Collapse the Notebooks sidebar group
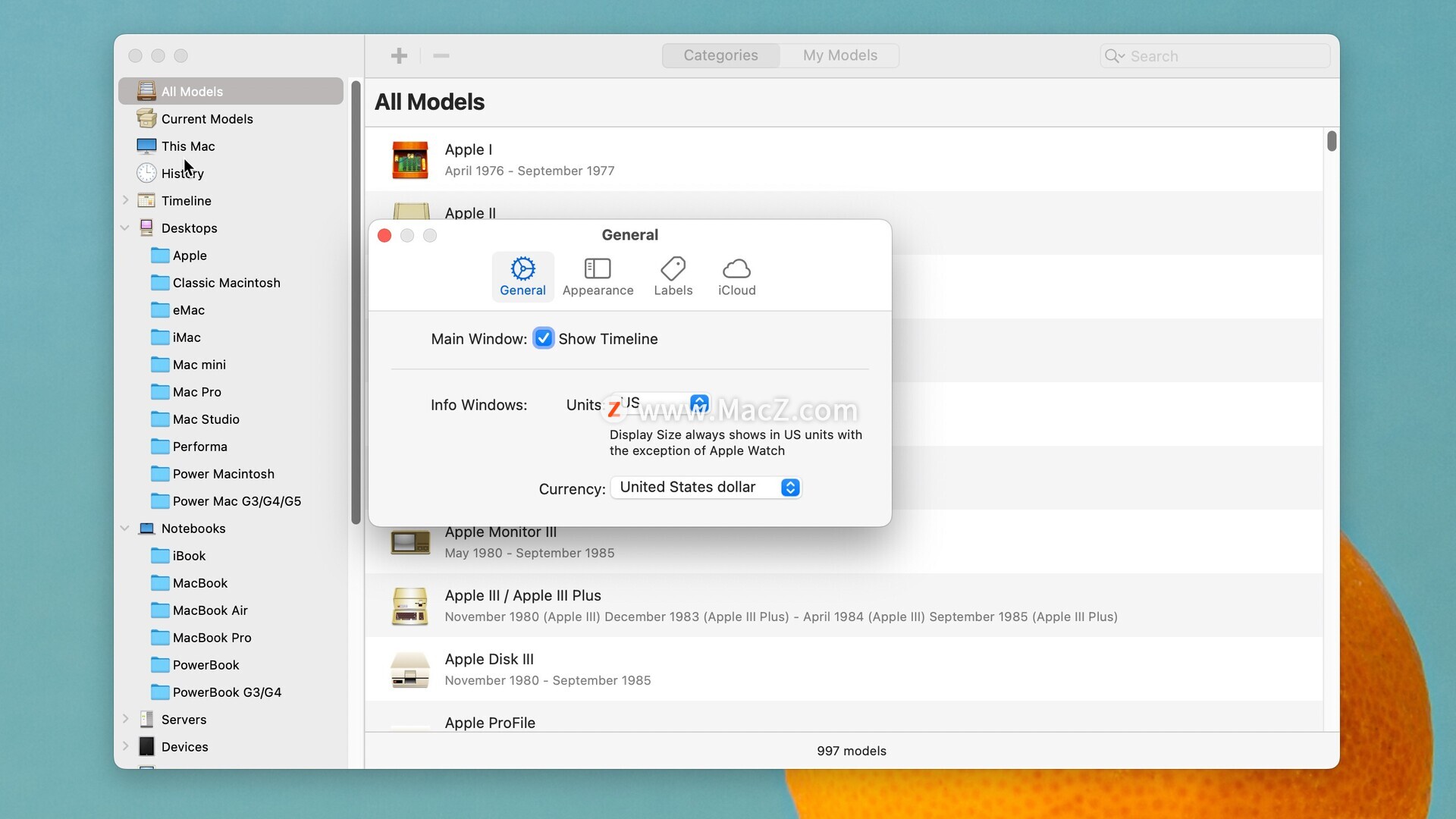The width and height of the screenshot is (1456, 819). 125,528
